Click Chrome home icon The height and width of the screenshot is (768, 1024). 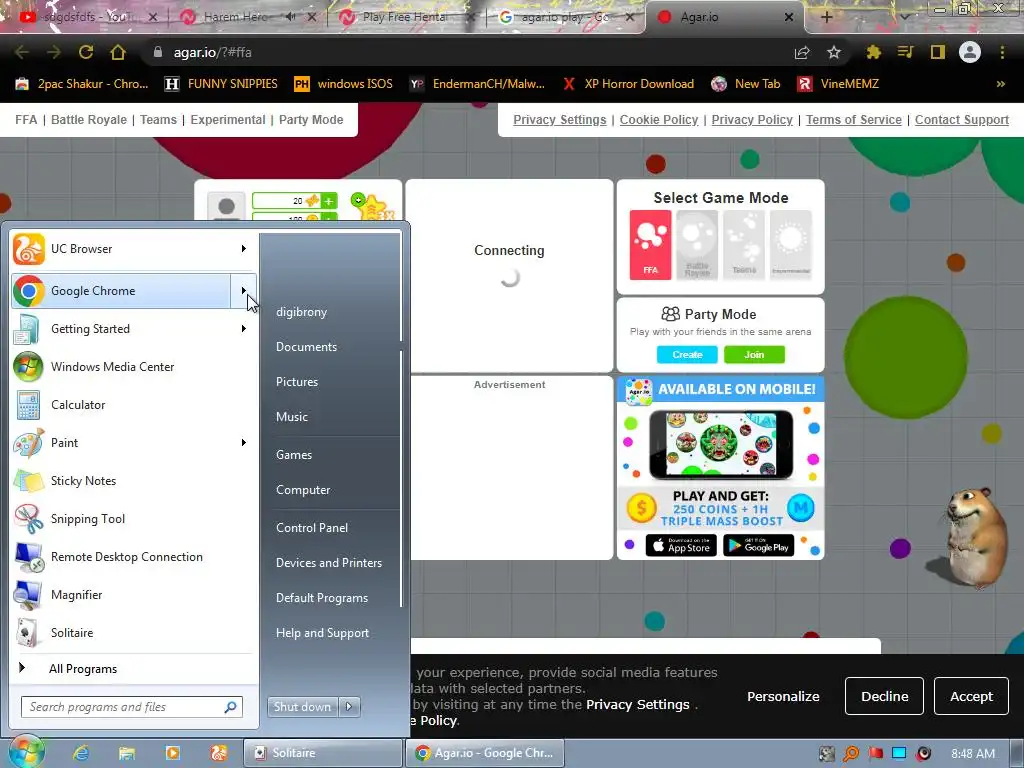coord(118,52)
